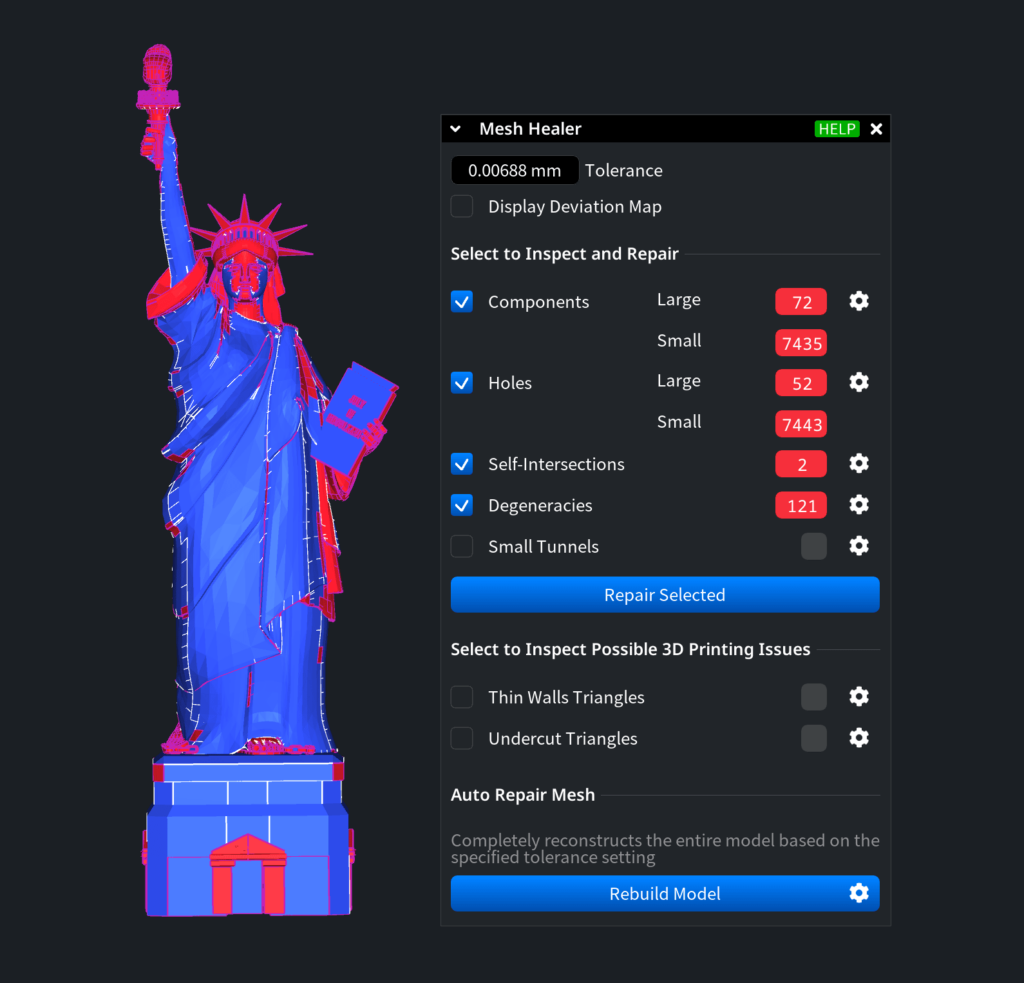Click the Rebuild Model button label
This screenshot has width=1024, height=983.
pos(664,894)
